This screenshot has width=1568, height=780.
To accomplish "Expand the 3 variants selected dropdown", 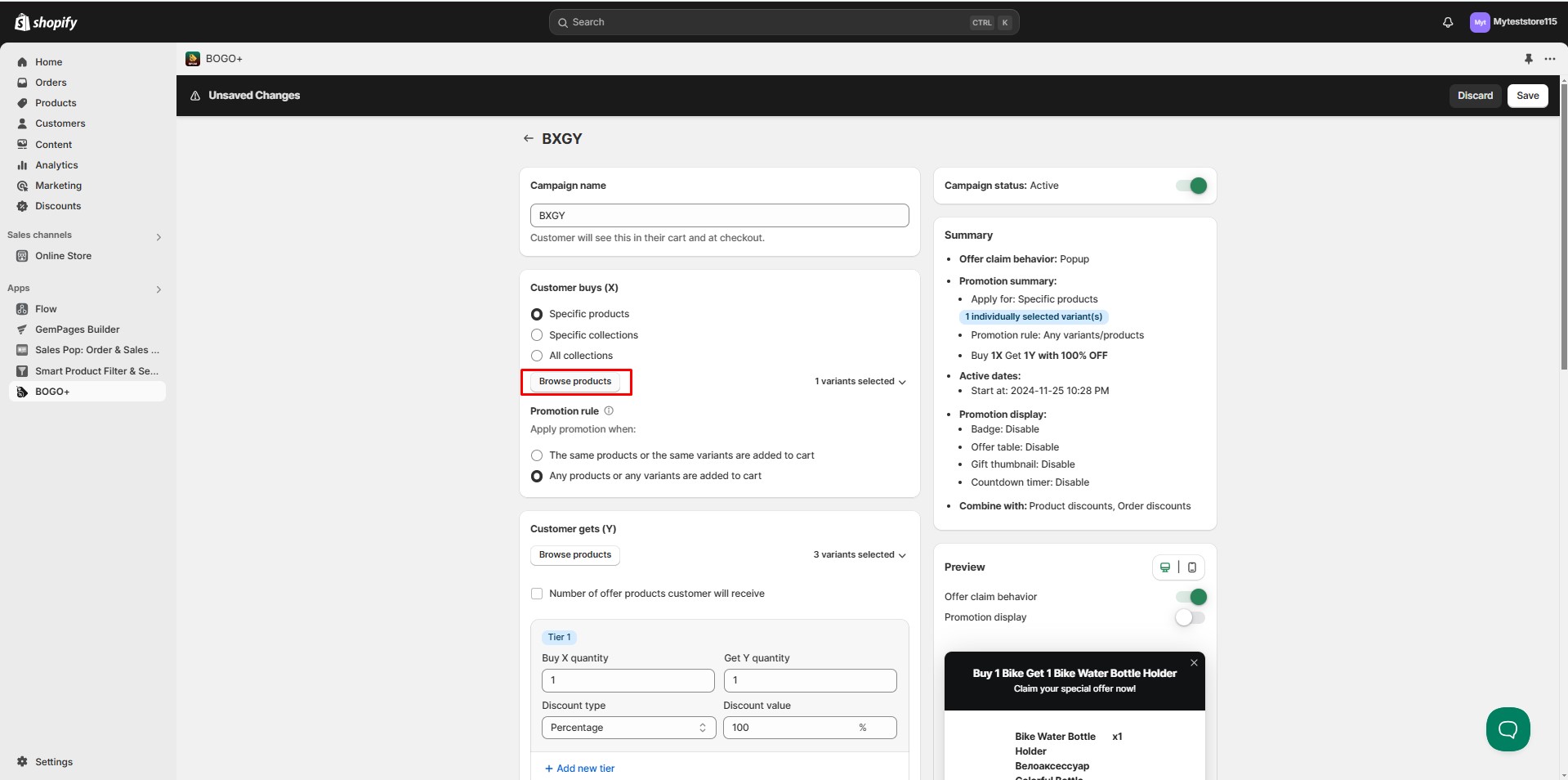I will [859, 555].
